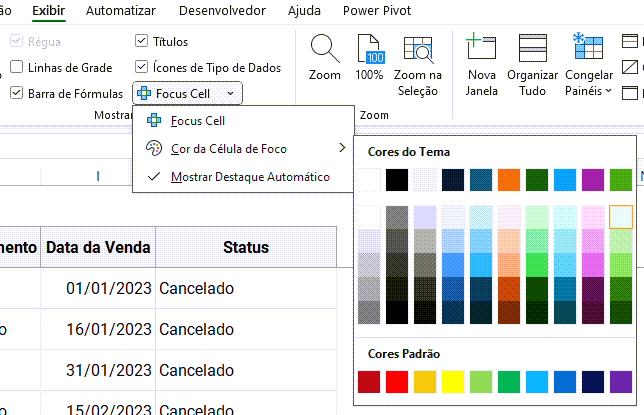Uncheck the Barra de Fórmulas checkbox
This screenshot has width=644, height=415.
click(17, 93)
